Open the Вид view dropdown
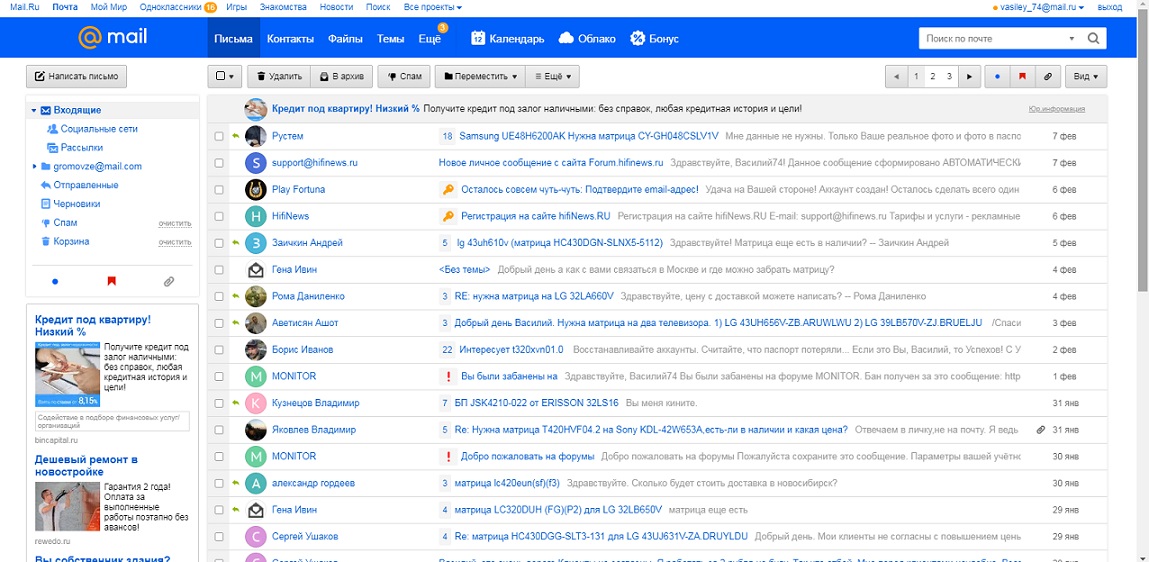Image resolution: width=1149 pixels, height=562 pixels. (1085, 76)
